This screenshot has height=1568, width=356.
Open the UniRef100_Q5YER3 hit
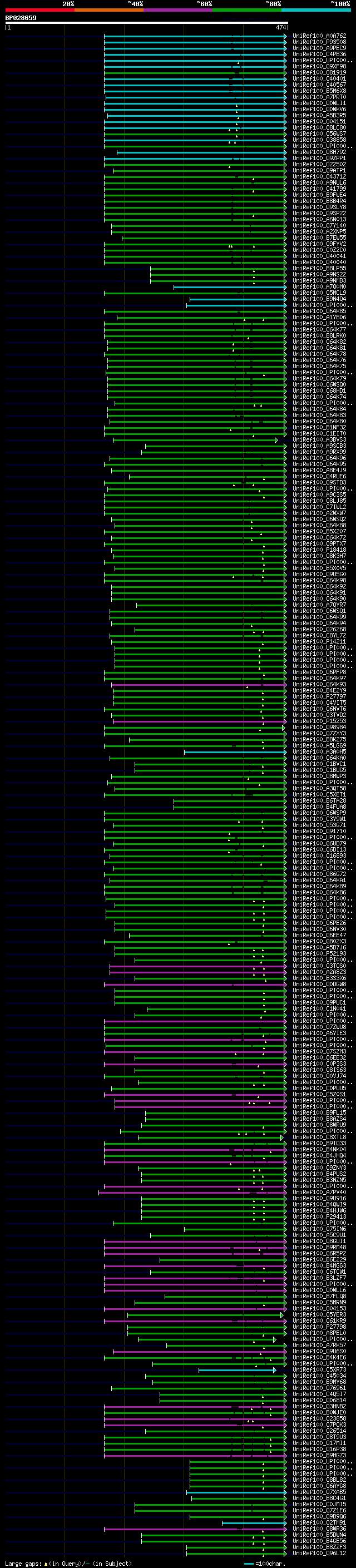[x=319, y=1314]
